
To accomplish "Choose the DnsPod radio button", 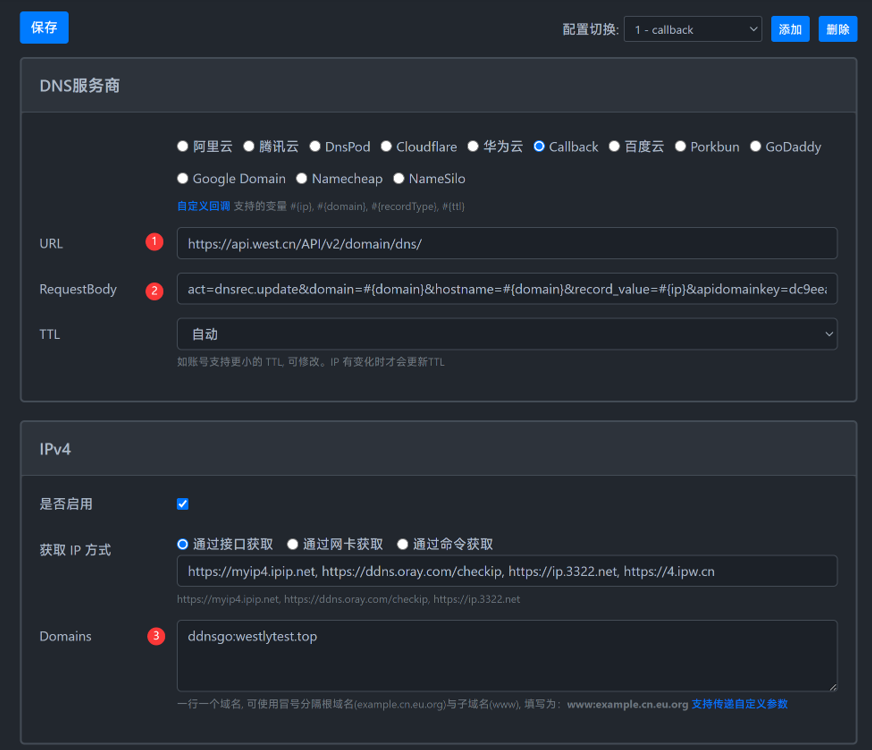I will click(x=315, y=146).
